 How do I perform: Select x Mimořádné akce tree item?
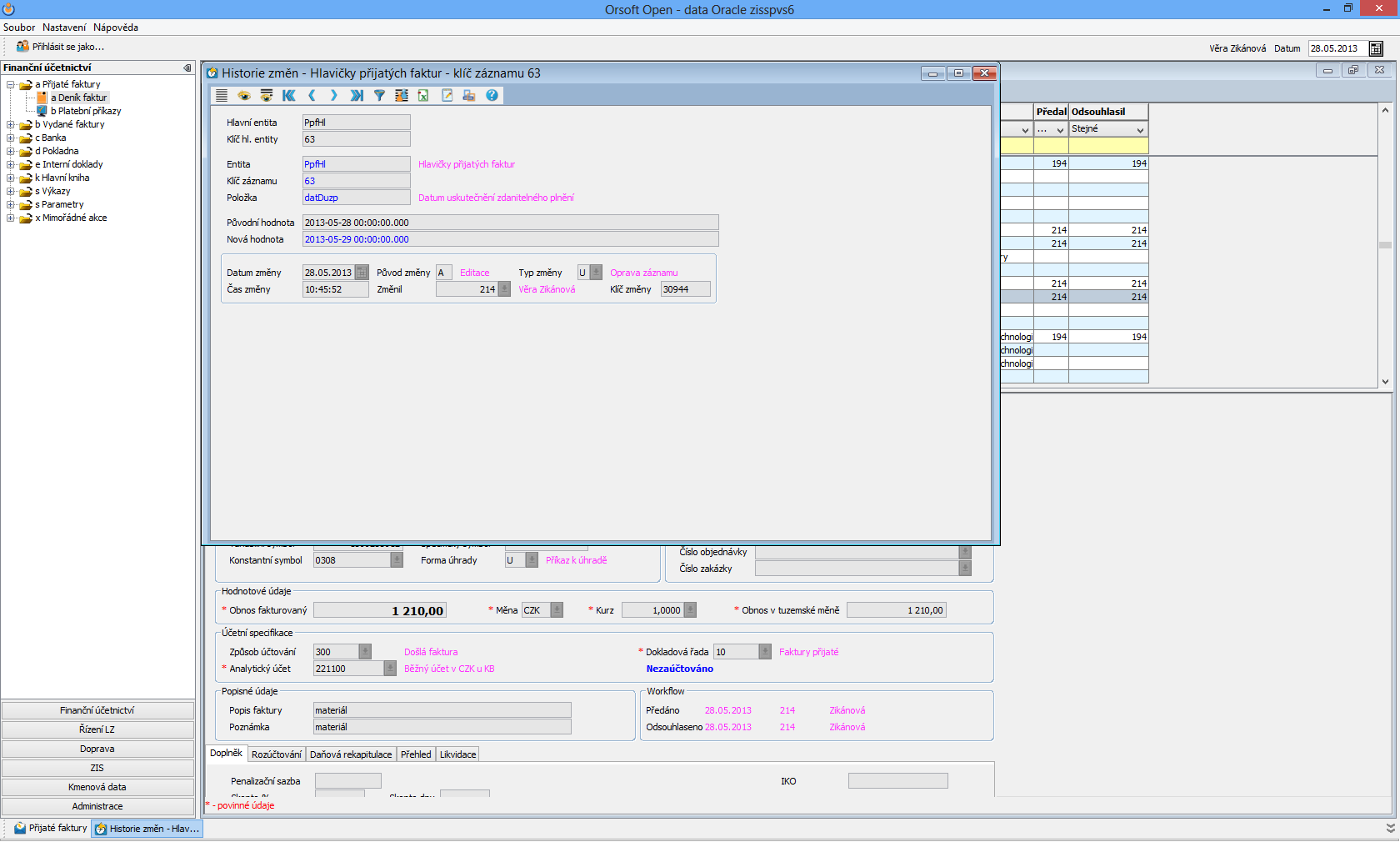[x=71, y=218]
